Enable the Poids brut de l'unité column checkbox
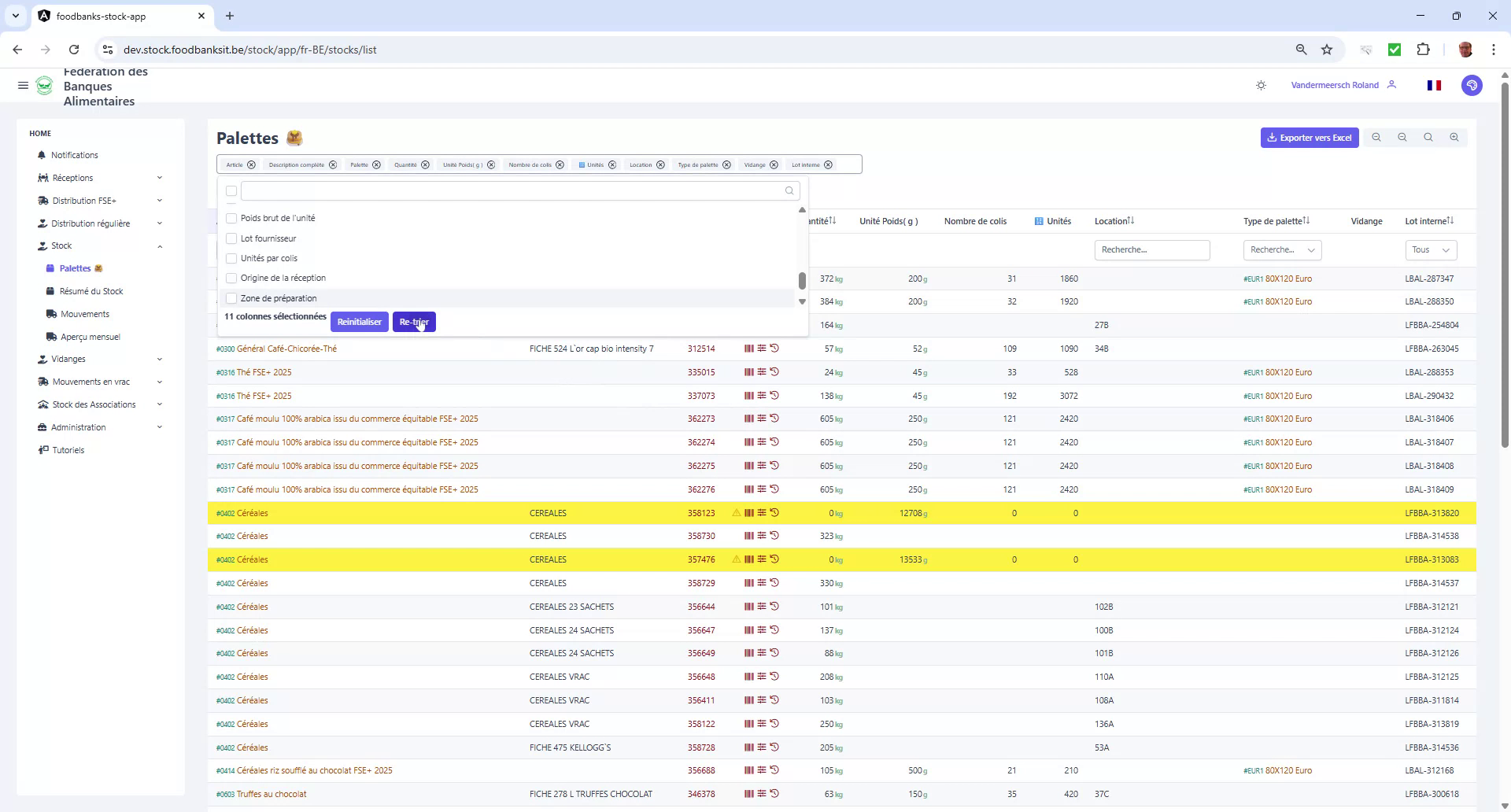1511x812 pixels. coord(231,218)
